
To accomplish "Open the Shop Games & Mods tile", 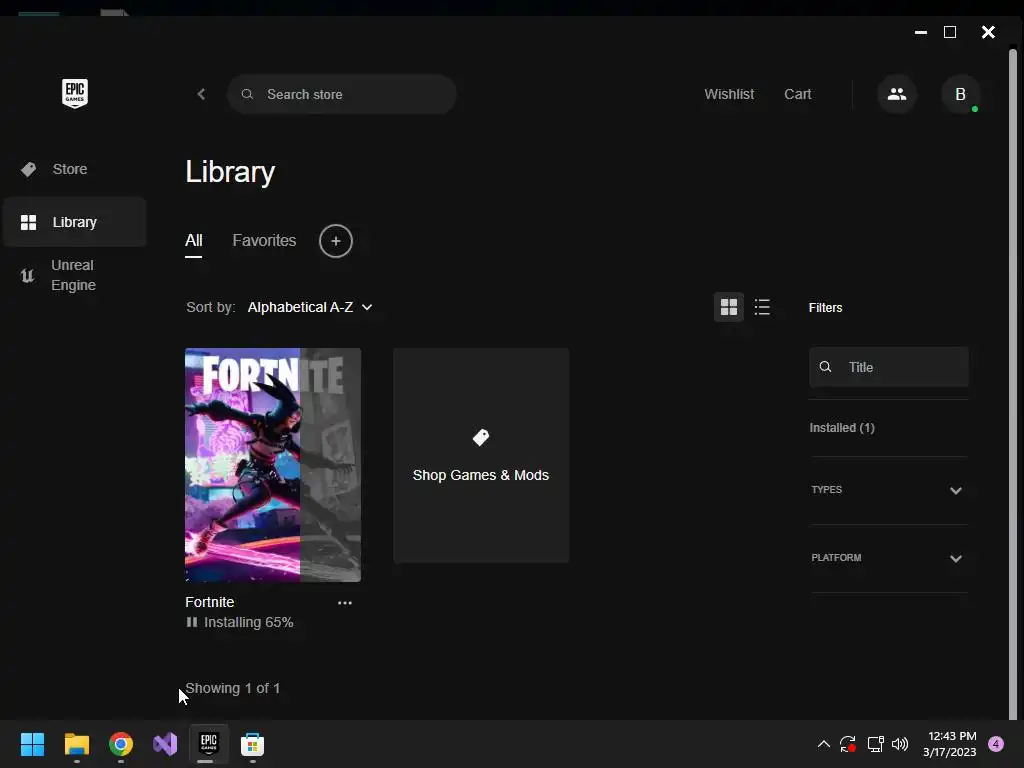I will tap(481, 455).
